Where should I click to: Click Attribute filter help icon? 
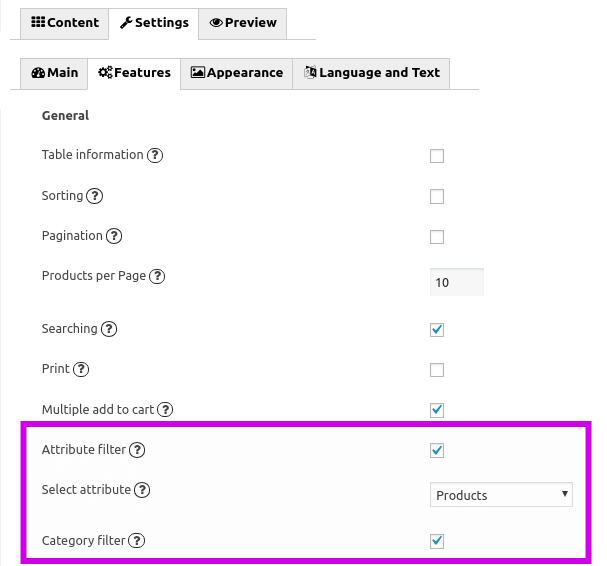(x=137, y=450)
